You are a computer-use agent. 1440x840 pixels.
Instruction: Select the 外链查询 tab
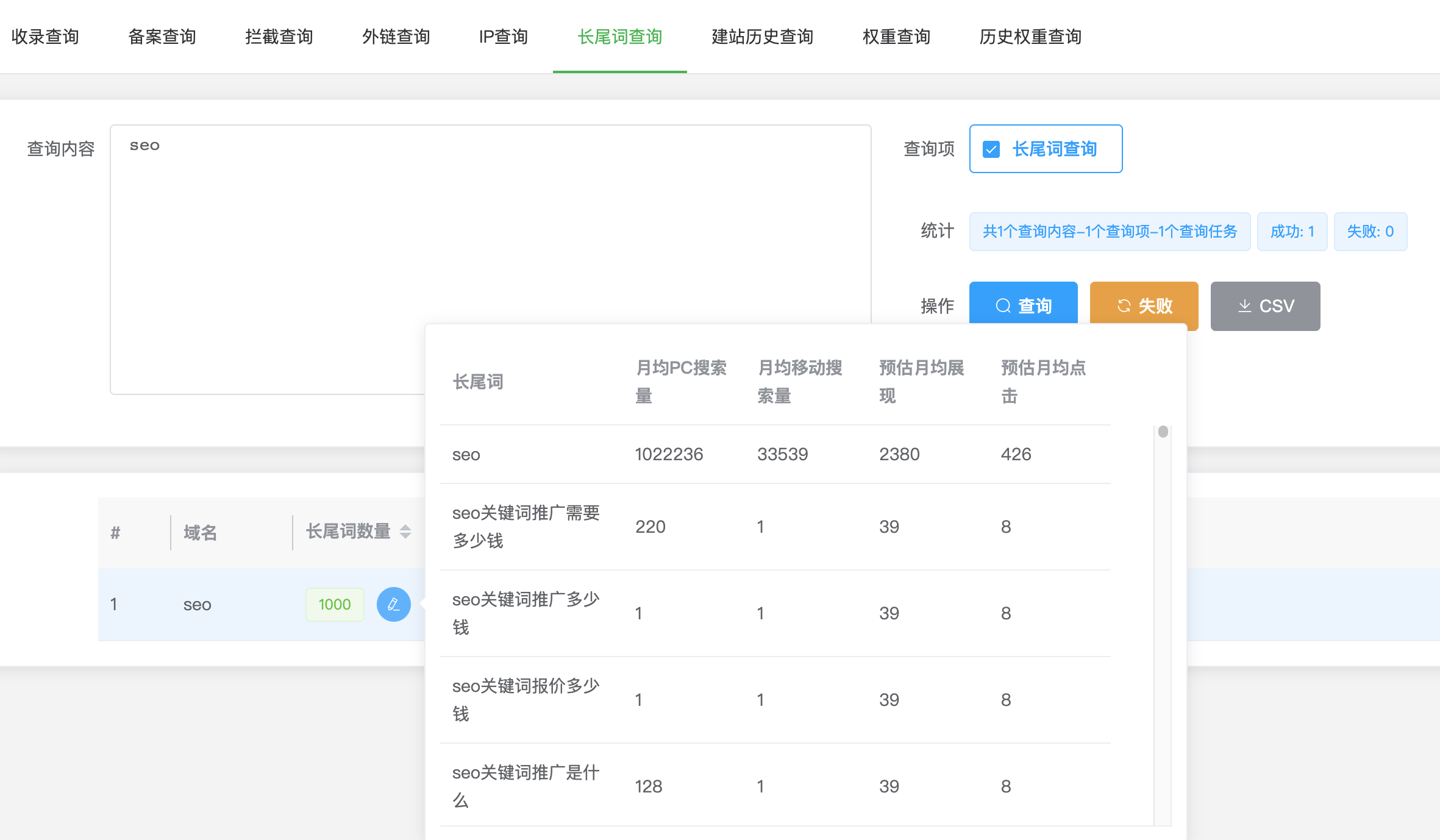coord(394,36)
